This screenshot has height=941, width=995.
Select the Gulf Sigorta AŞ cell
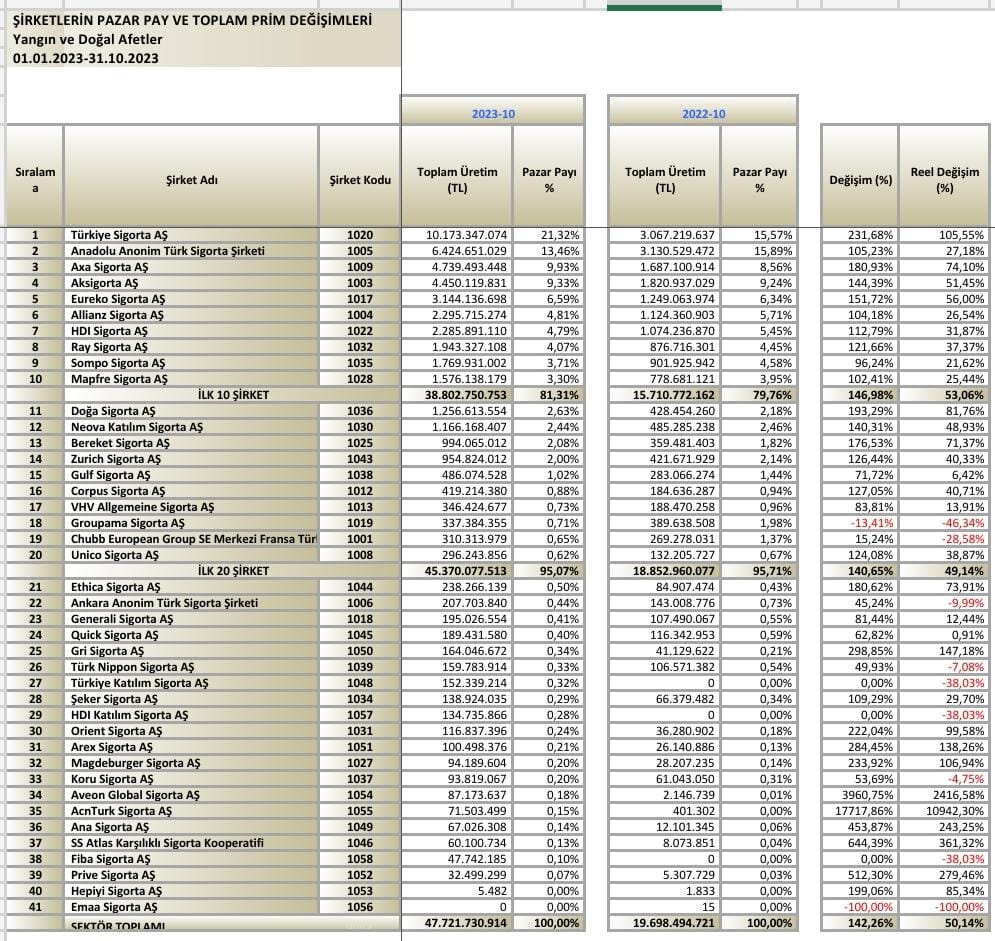(x=191, y=475)
